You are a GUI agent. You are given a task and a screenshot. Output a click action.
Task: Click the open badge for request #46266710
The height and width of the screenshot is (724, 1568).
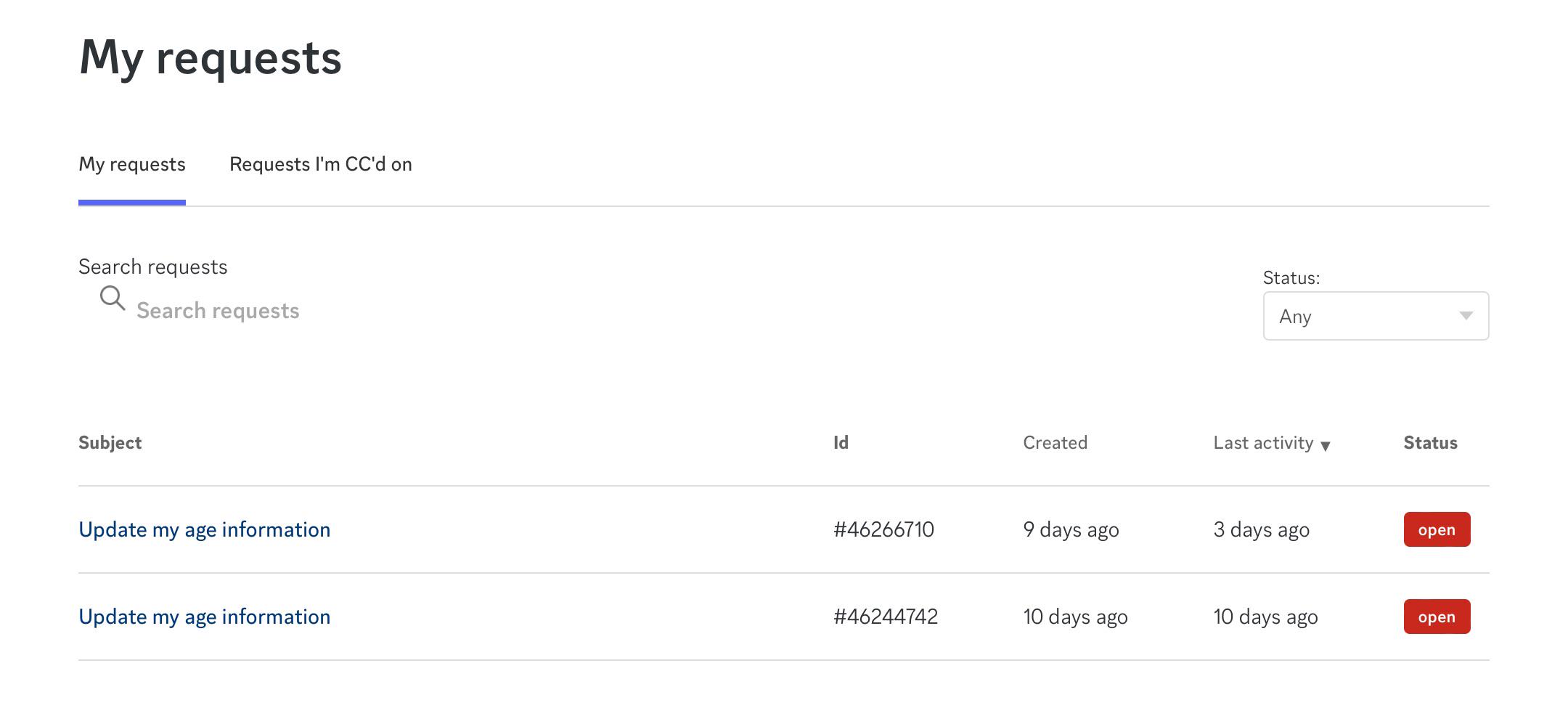[1436, 530]
